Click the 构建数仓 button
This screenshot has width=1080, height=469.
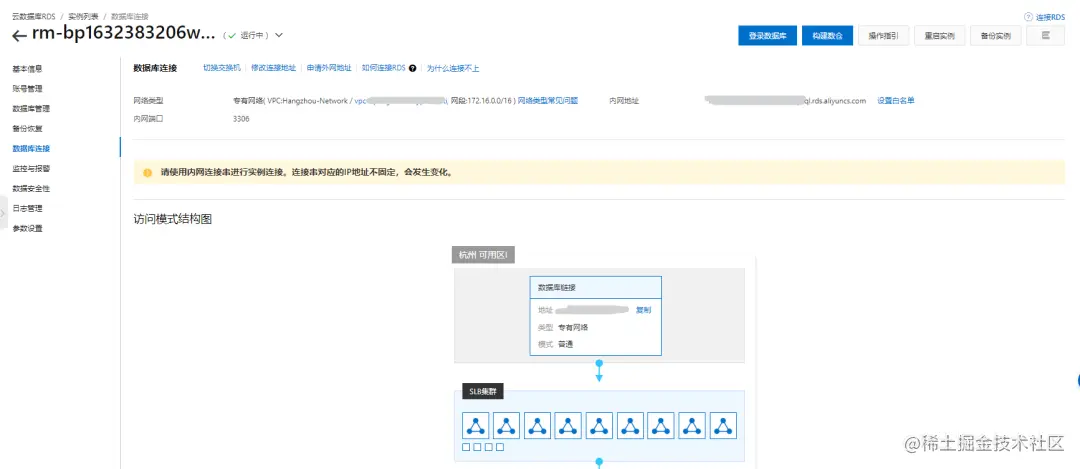click(827, 36)
